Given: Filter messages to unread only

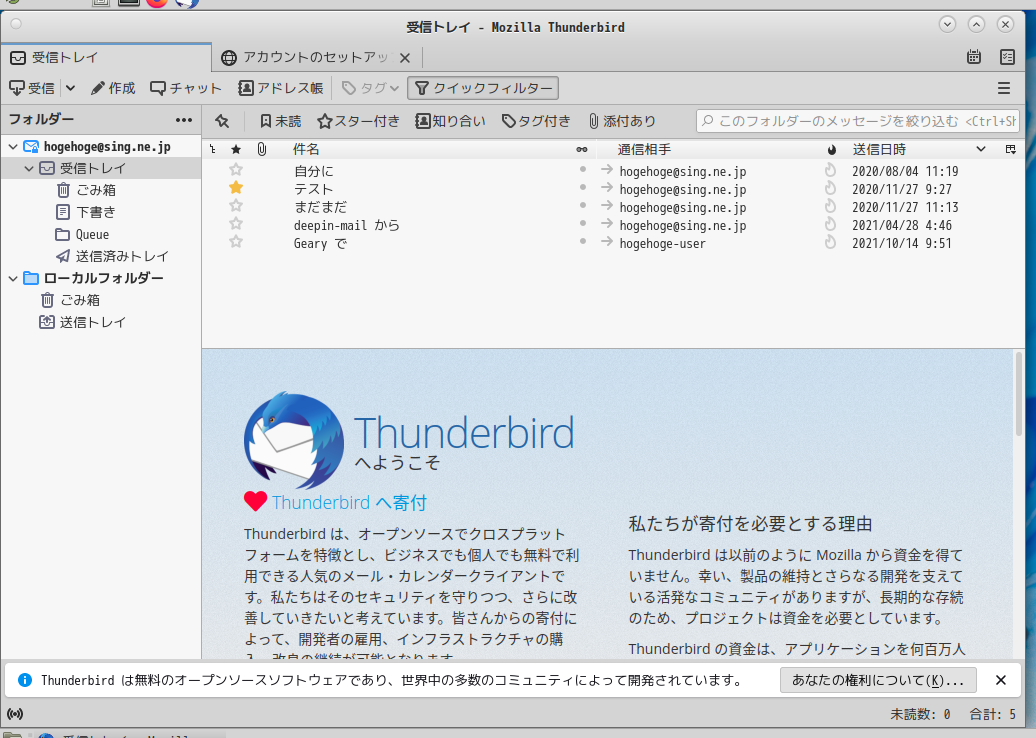Looking at the screenshot, I should pos(280,121).
